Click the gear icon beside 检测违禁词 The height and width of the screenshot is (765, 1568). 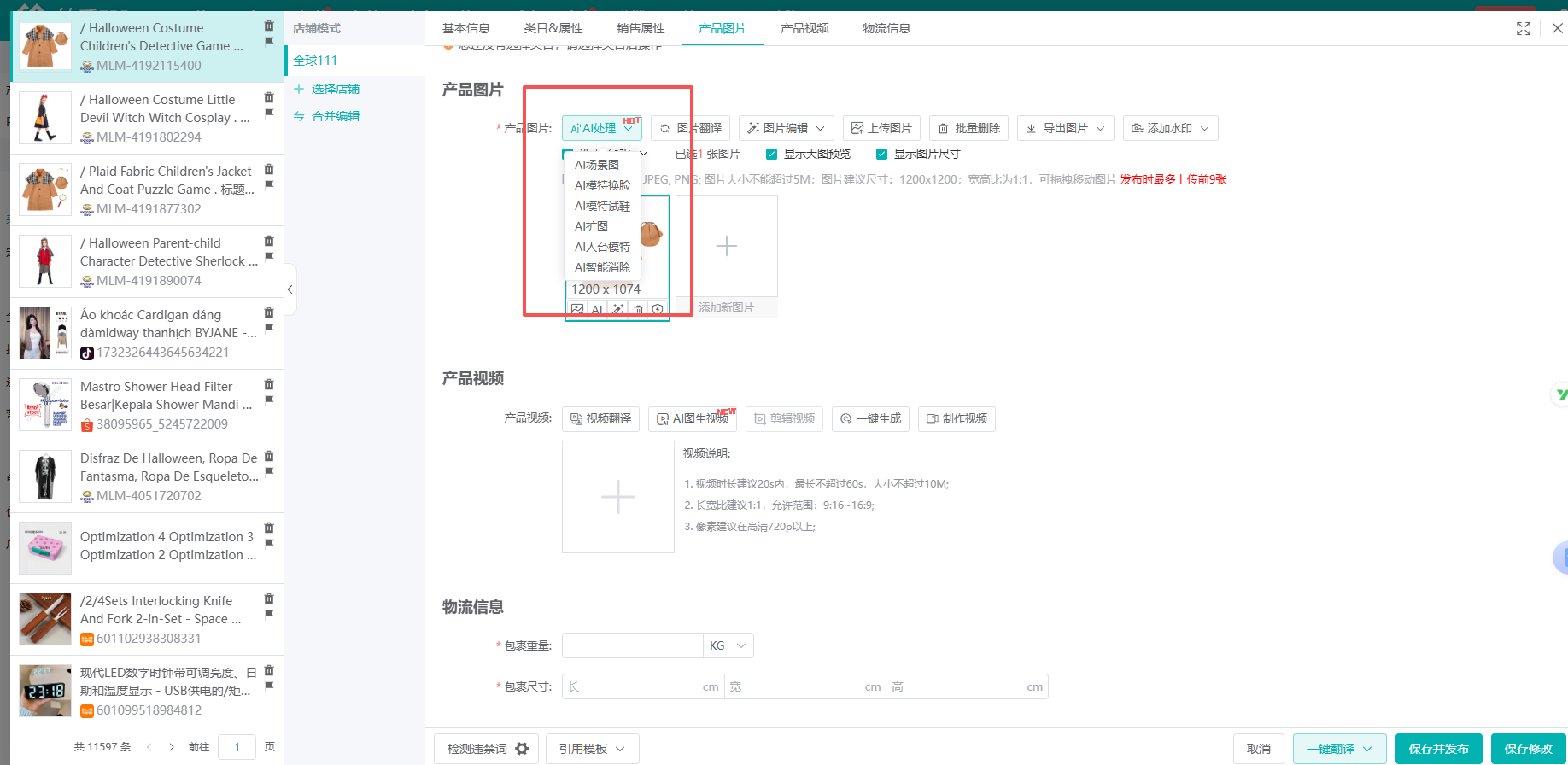[522, 749]
